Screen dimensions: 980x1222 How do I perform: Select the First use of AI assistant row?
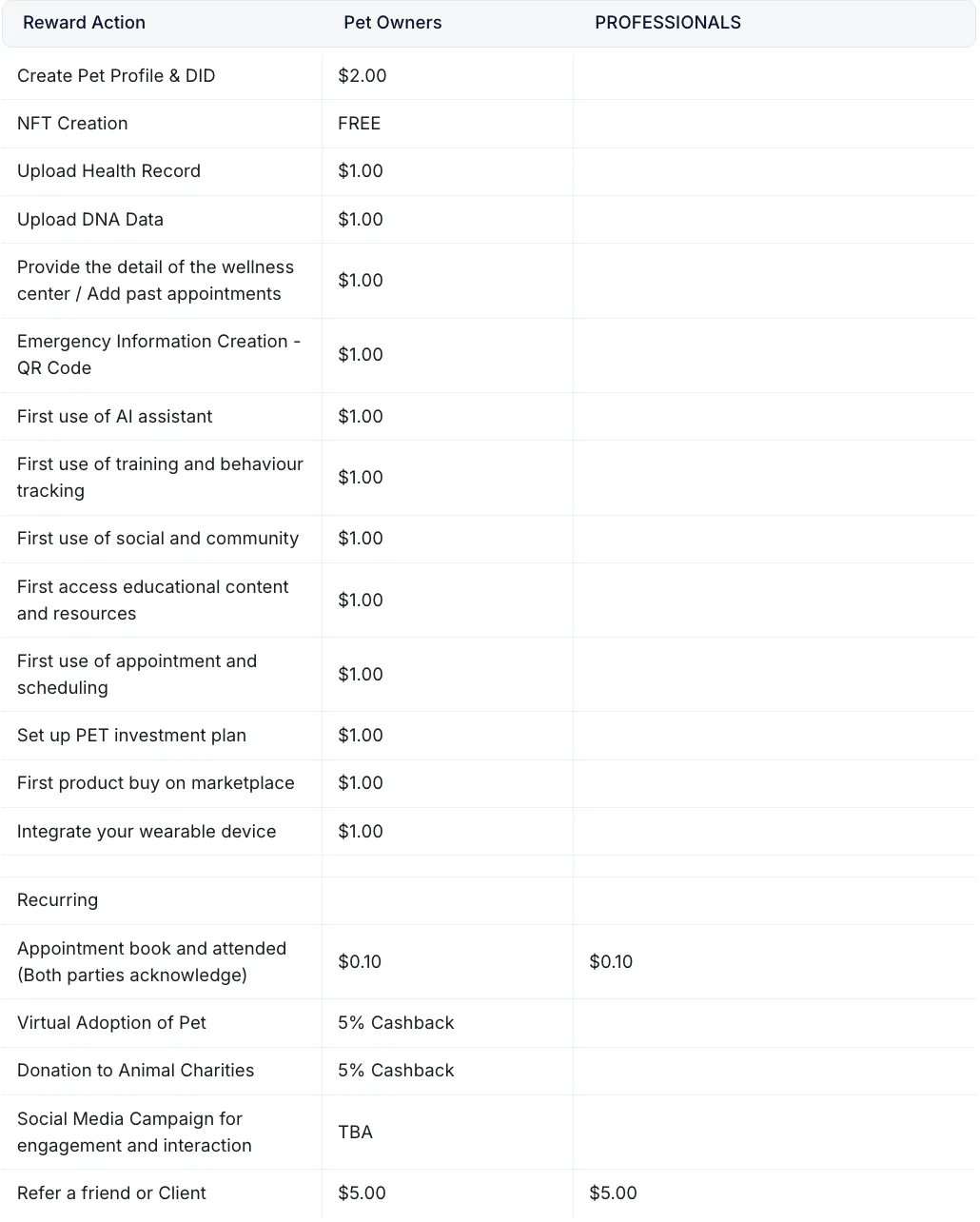pos(114,417)
